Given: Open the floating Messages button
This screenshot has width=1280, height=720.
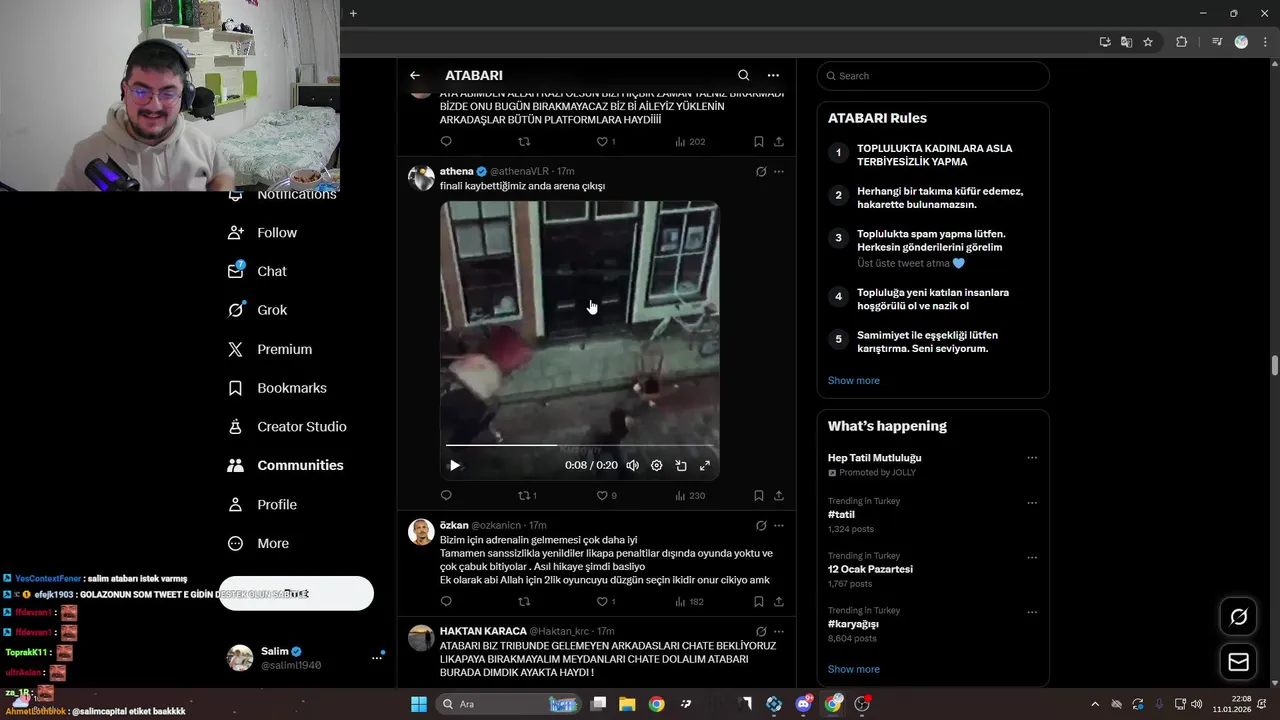Looking at the screenshot, I should click(x=1238, y=662).
